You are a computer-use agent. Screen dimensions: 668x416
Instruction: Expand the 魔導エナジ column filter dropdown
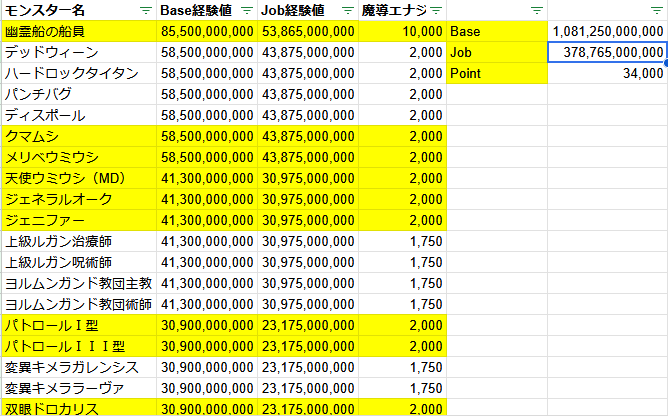[x=436, y=10]
